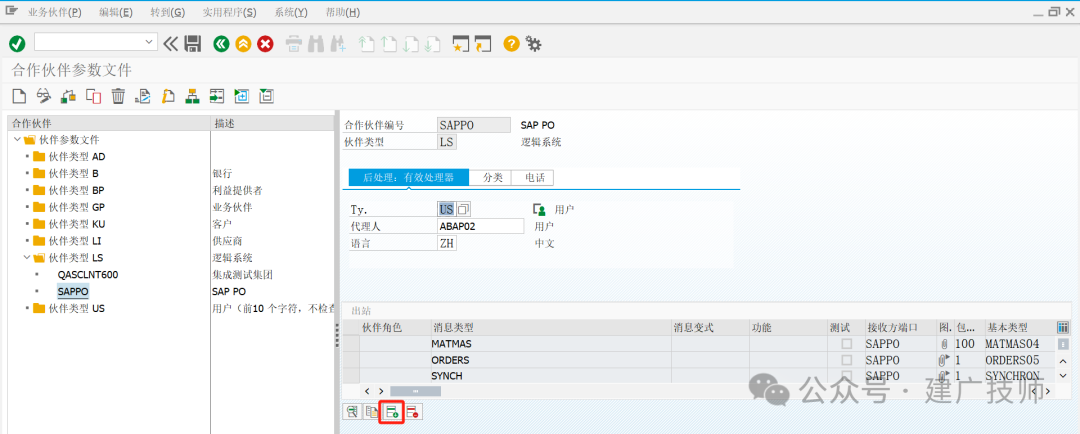Screen dimensions: 1080x434
Task: Collapse the 伙伴参数文件 tree root
Action: click(17, 139)
